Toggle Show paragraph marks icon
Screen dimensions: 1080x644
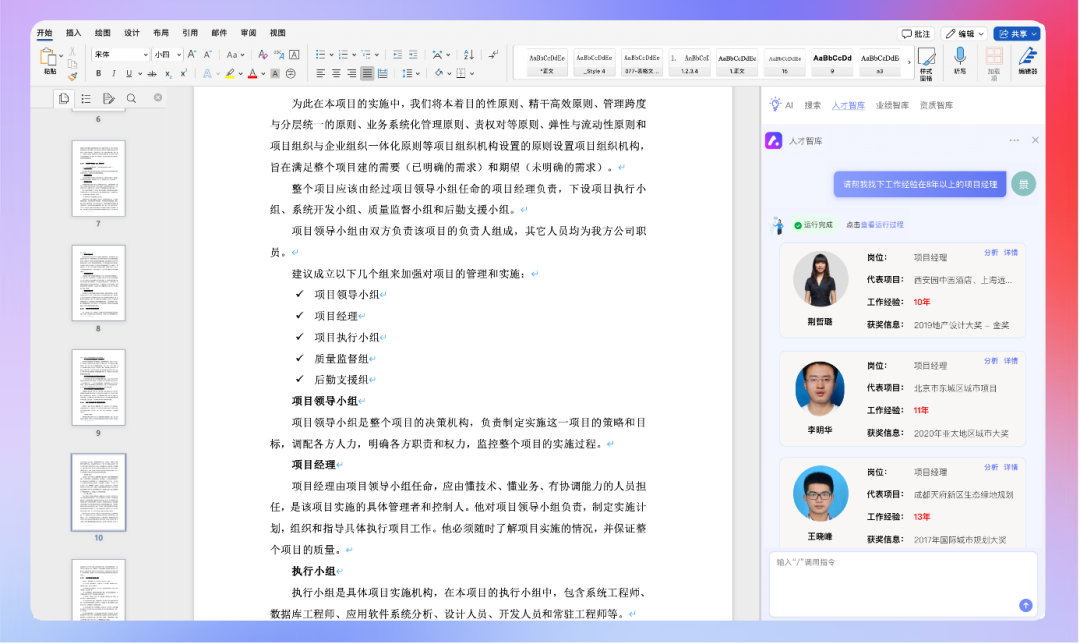click(493, 54)
